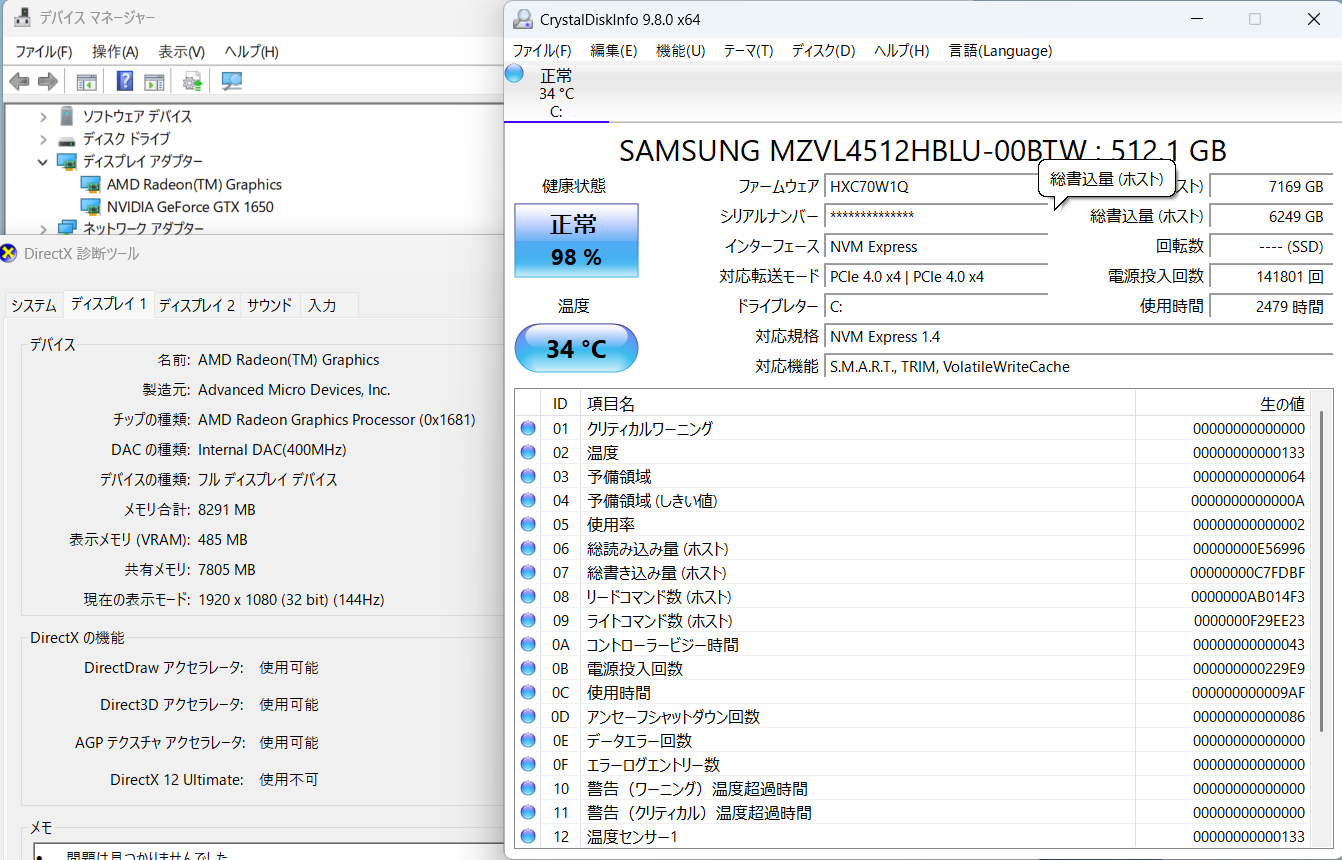Screen dimensions: 1342x860
Task: Select the C: drive entry under 正常 34 °C
Action: coord(556,112)
